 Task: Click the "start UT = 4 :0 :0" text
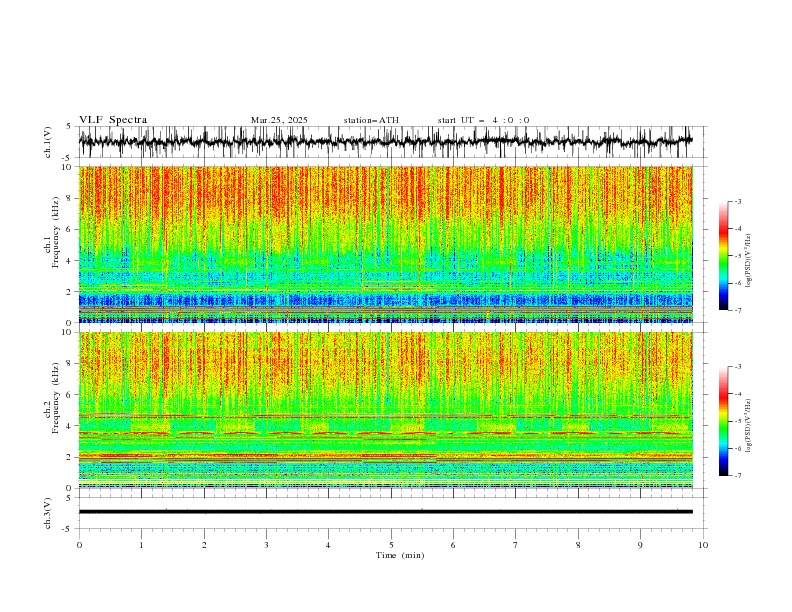tap(483, 120)
